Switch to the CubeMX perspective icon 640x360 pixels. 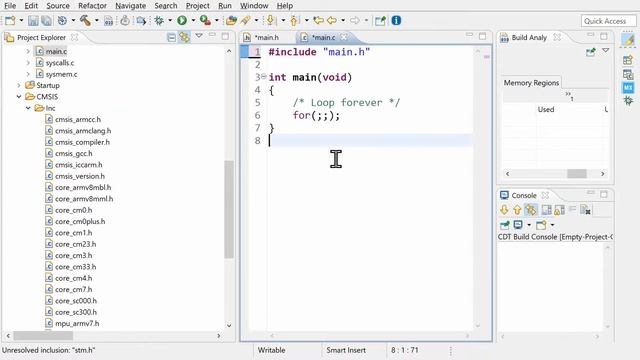point(628,87)
